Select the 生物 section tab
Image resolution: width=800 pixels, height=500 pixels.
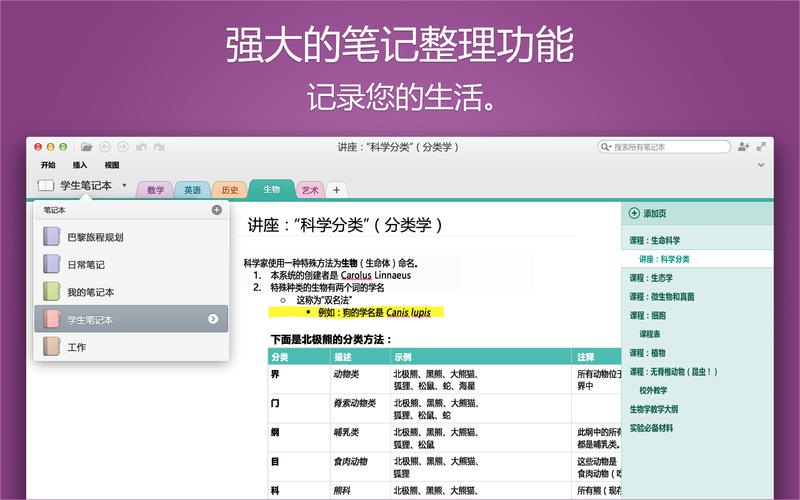pos(271,189)
